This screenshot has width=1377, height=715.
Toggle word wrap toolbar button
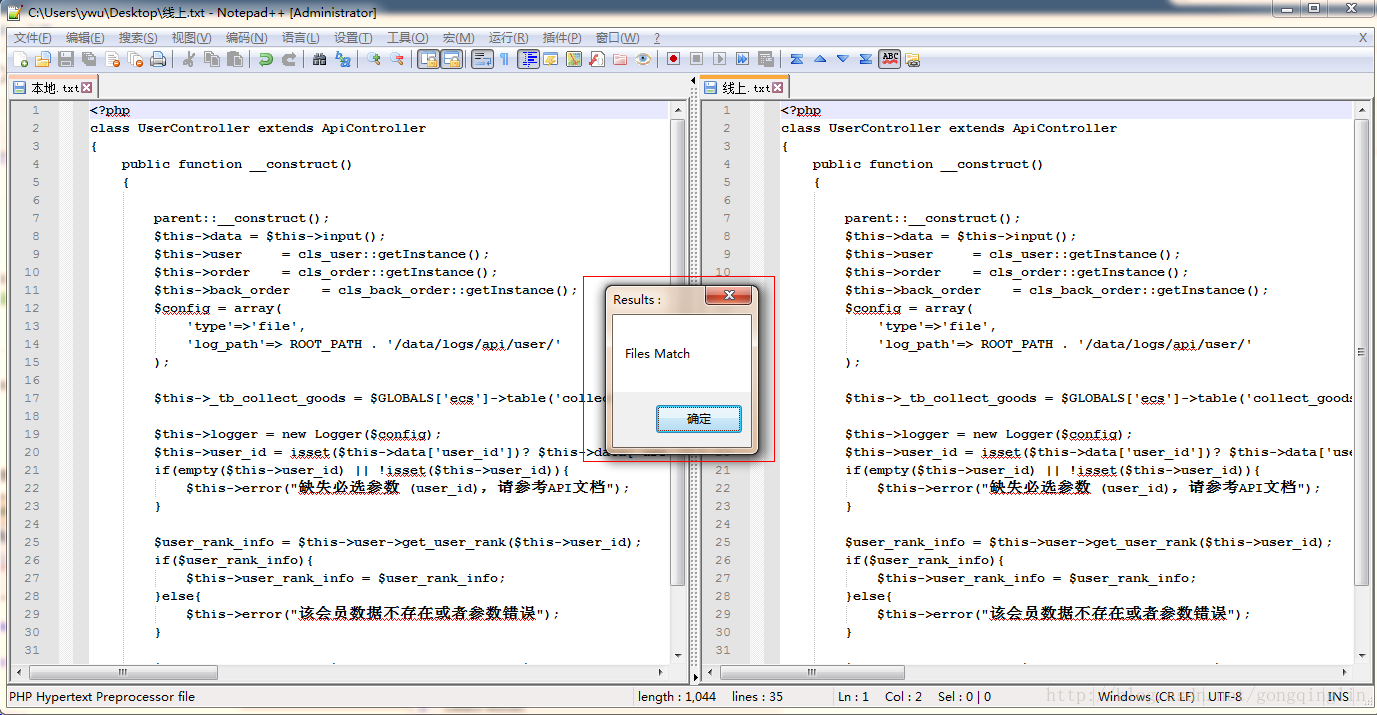482,59
